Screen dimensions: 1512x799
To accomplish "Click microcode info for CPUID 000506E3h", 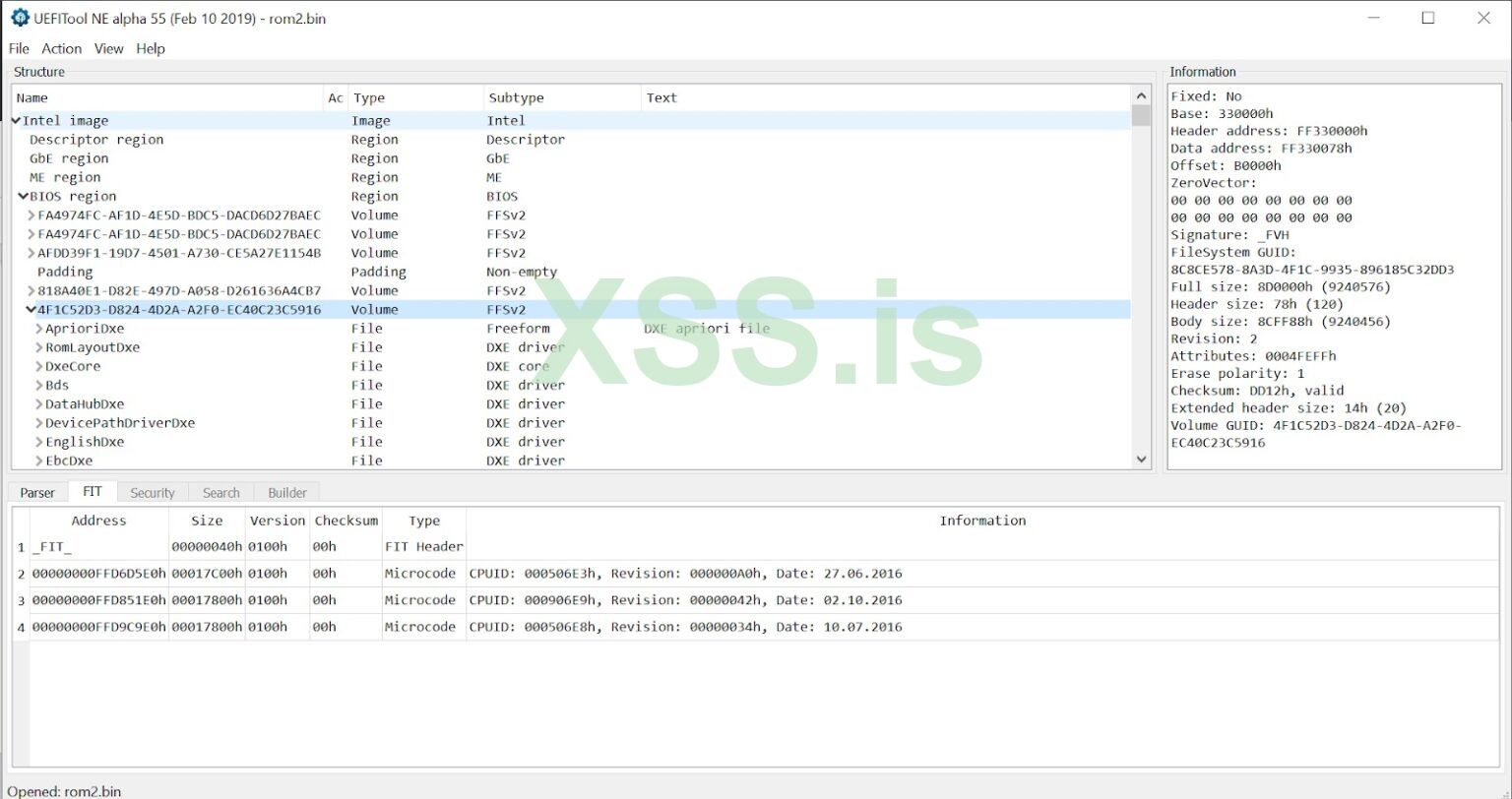I will click(x=982, y=574).
